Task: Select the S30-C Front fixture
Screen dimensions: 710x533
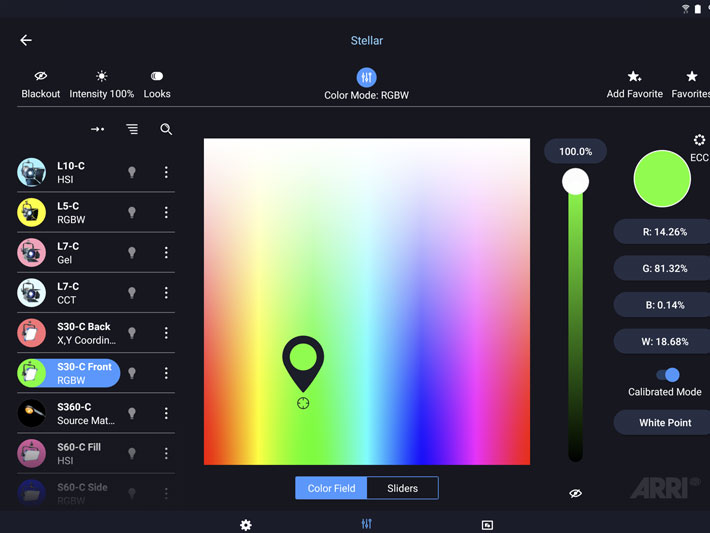Action: click(69, 373)
